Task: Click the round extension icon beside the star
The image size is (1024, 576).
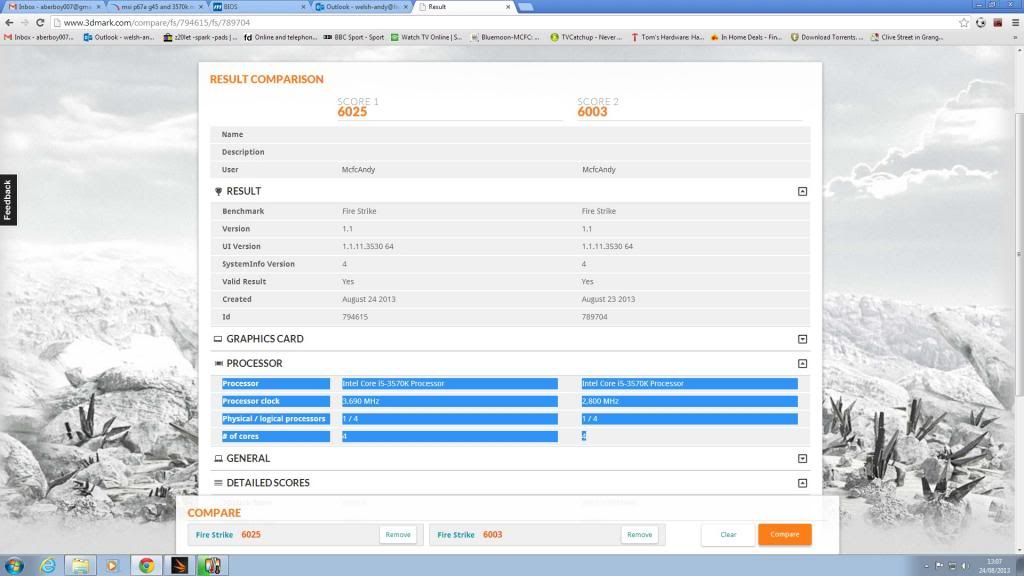Action: click(981, 22)
